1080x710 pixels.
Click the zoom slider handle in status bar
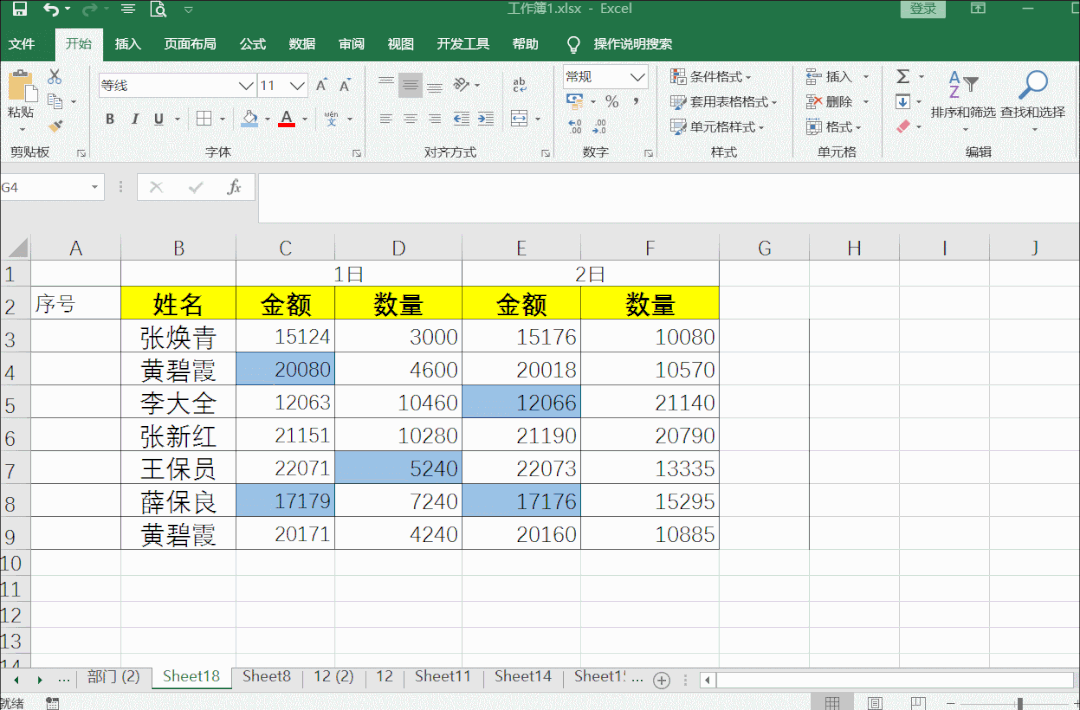1020,703
